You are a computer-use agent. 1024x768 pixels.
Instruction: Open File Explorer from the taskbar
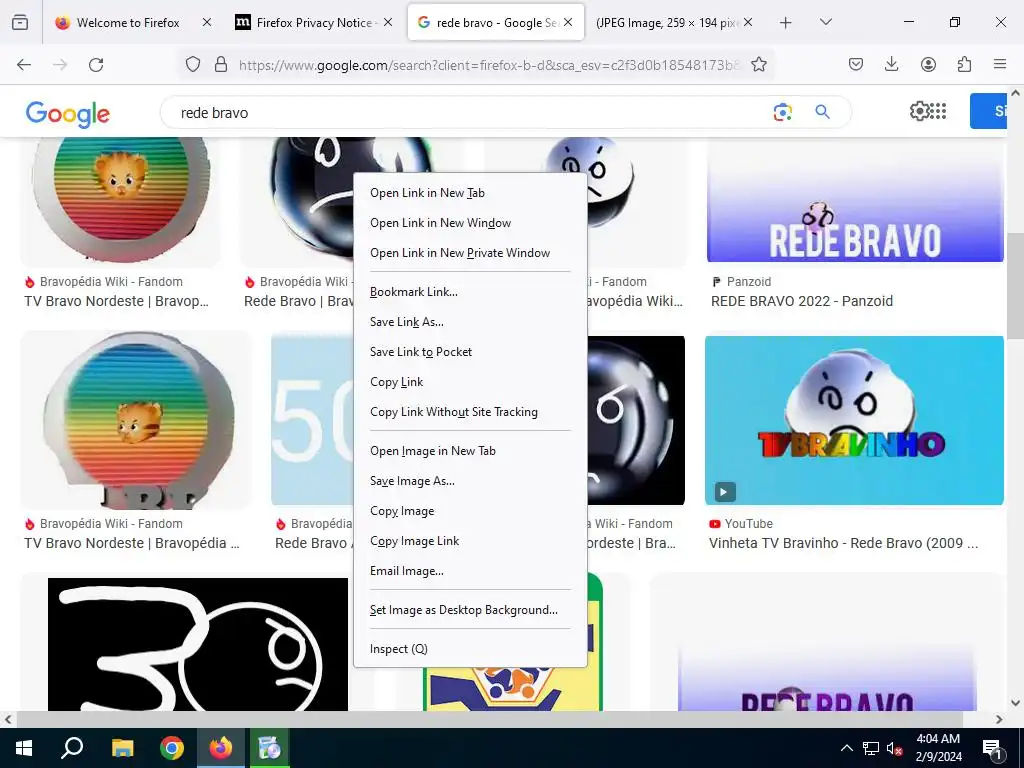click(x=122, y=748)
